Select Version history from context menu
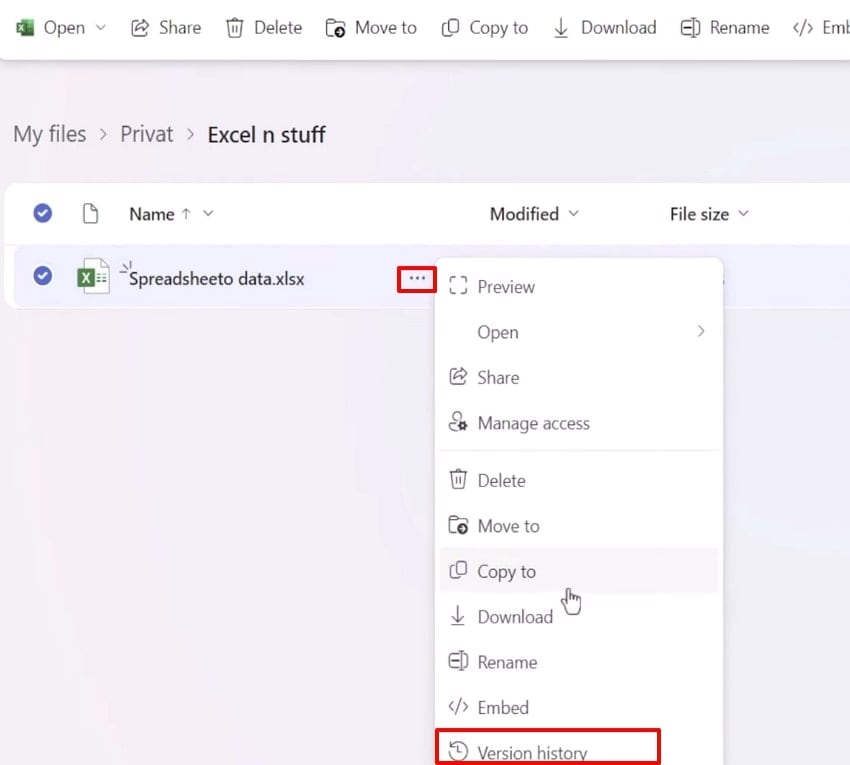850x765 pixels. point(532,753)
